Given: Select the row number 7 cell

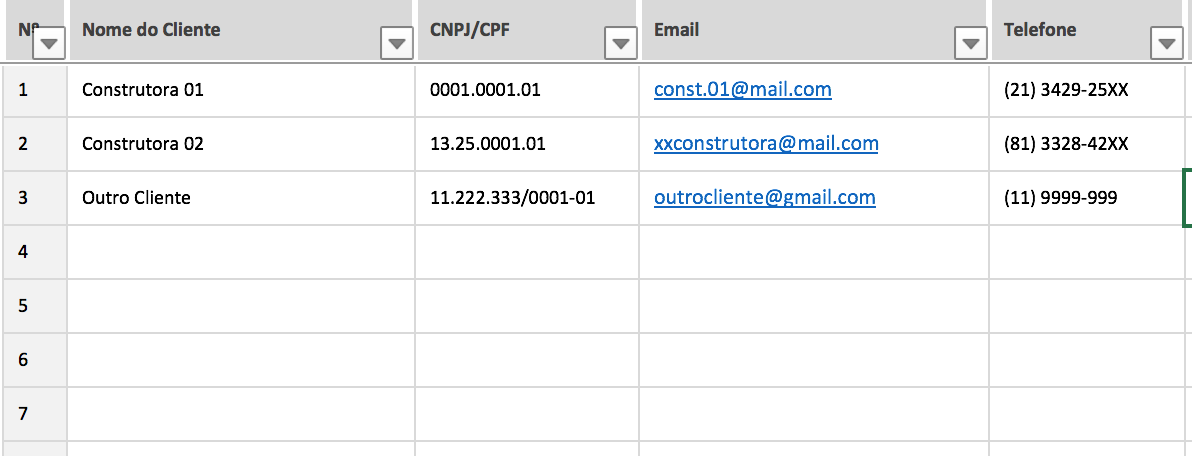Looking at the screenshot, I should tap(24, 414).
